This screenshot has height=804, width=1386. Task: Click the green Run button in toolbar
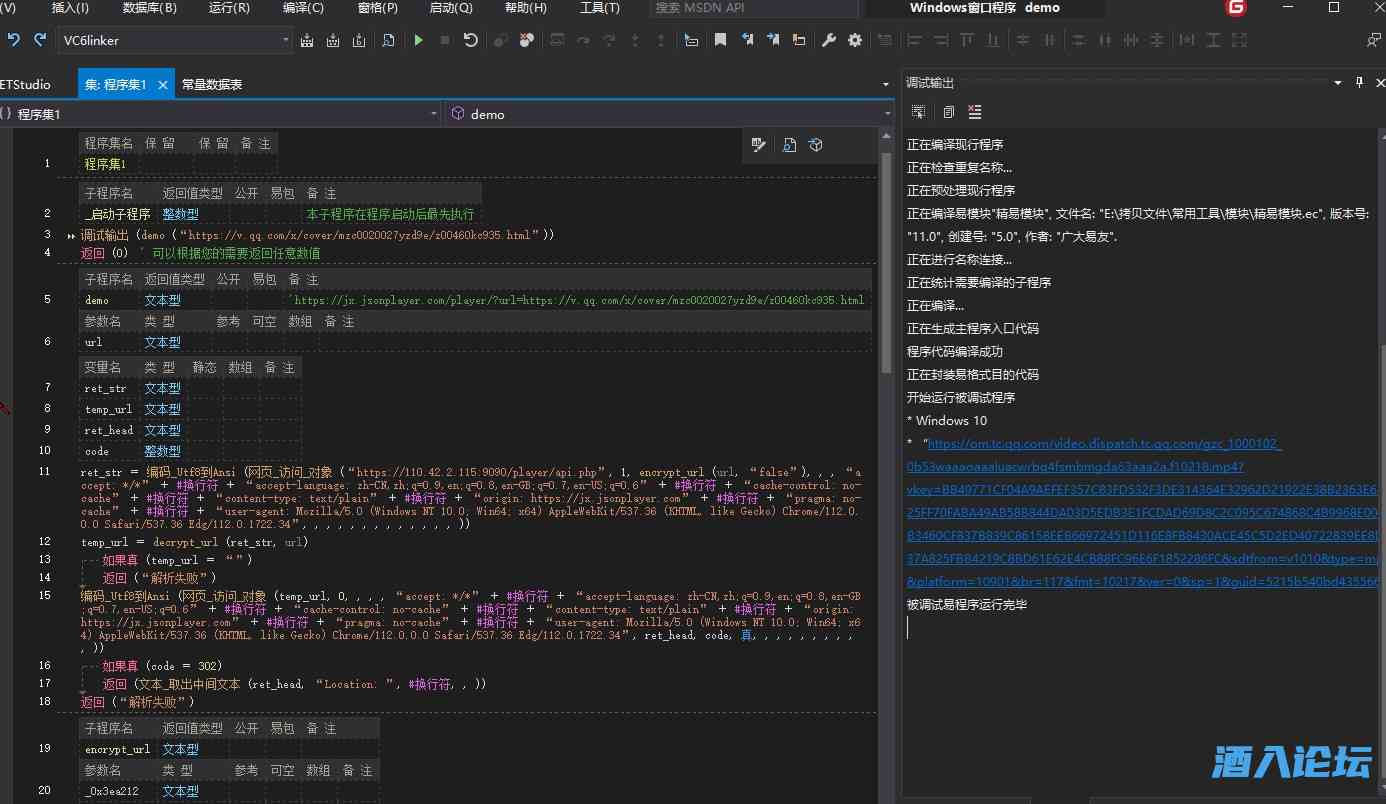coord(418,40)
